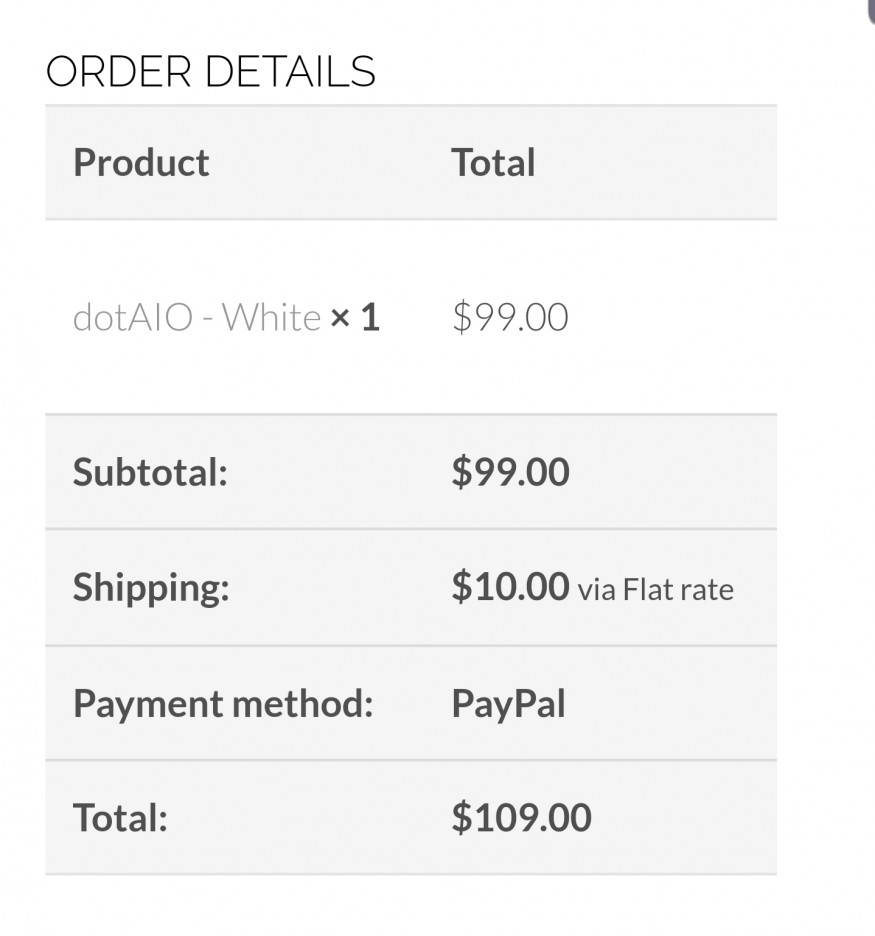Open the "dotAIO" product name link

(x=132, y=318)
